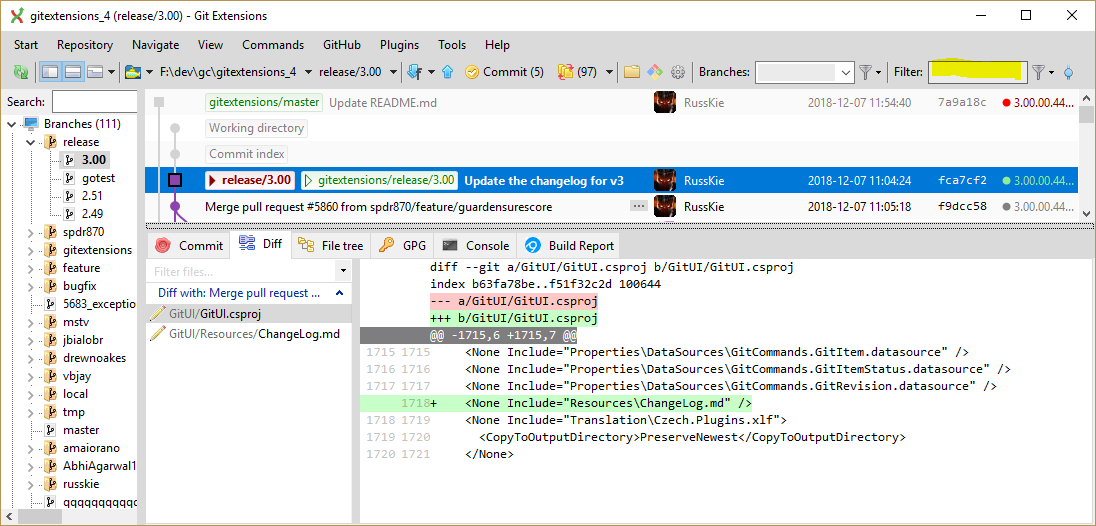Click the gitextensions/master label

(x=264, y=103)
